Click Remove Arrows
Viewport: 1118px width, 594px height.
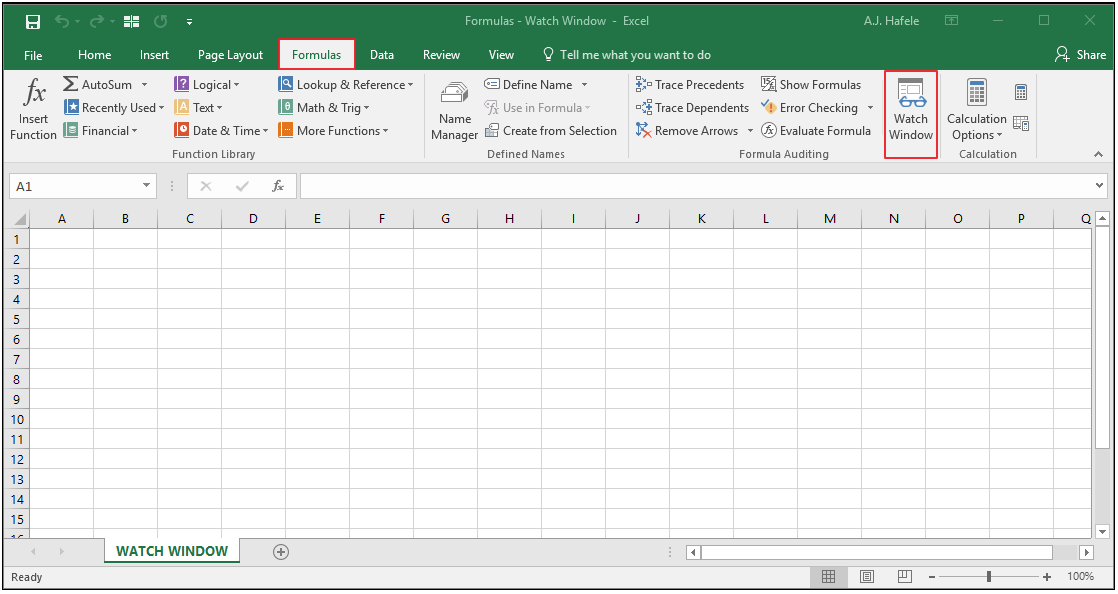(x=687, y=130)
